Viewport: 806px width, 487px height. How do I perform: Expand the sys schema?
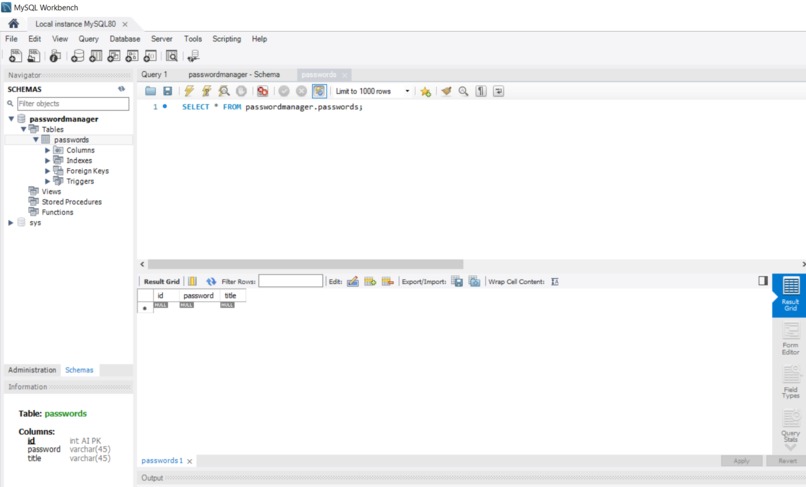point(10,223)
